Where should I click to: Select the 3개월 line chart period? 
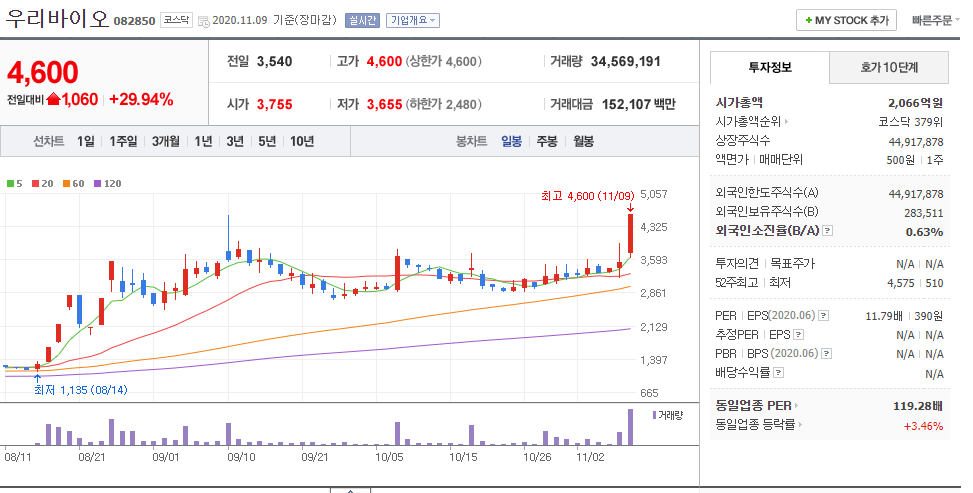click(166, 142)
